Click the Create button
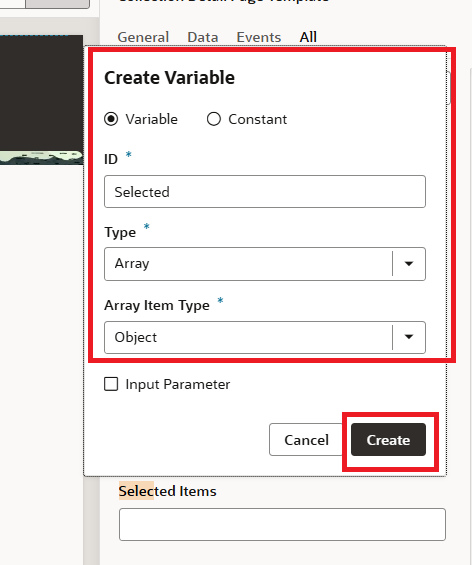The image size is (472, 565). 388,440
